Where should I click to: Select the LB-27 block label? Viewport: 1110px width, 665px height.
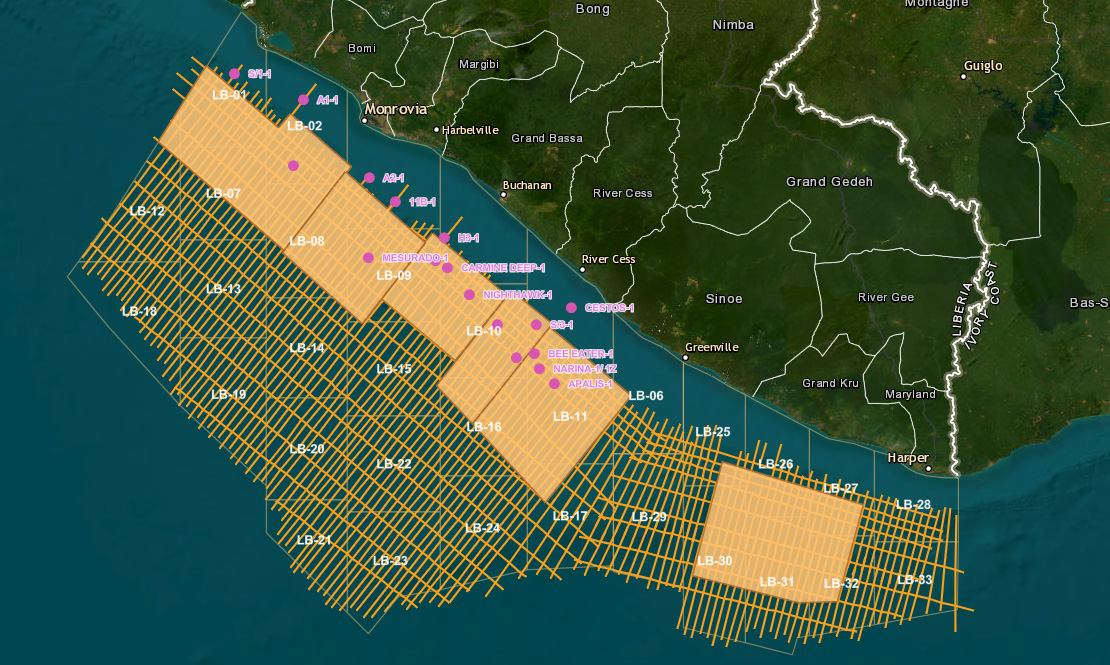tap(840, 489)
